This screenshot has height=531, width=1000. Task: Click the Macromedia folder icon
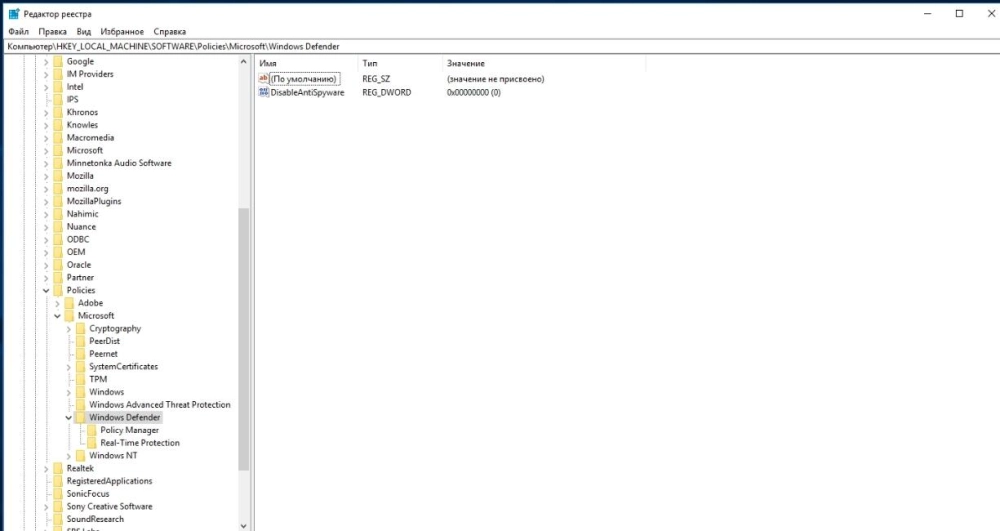pyautogui.click(x=58, y=138)
